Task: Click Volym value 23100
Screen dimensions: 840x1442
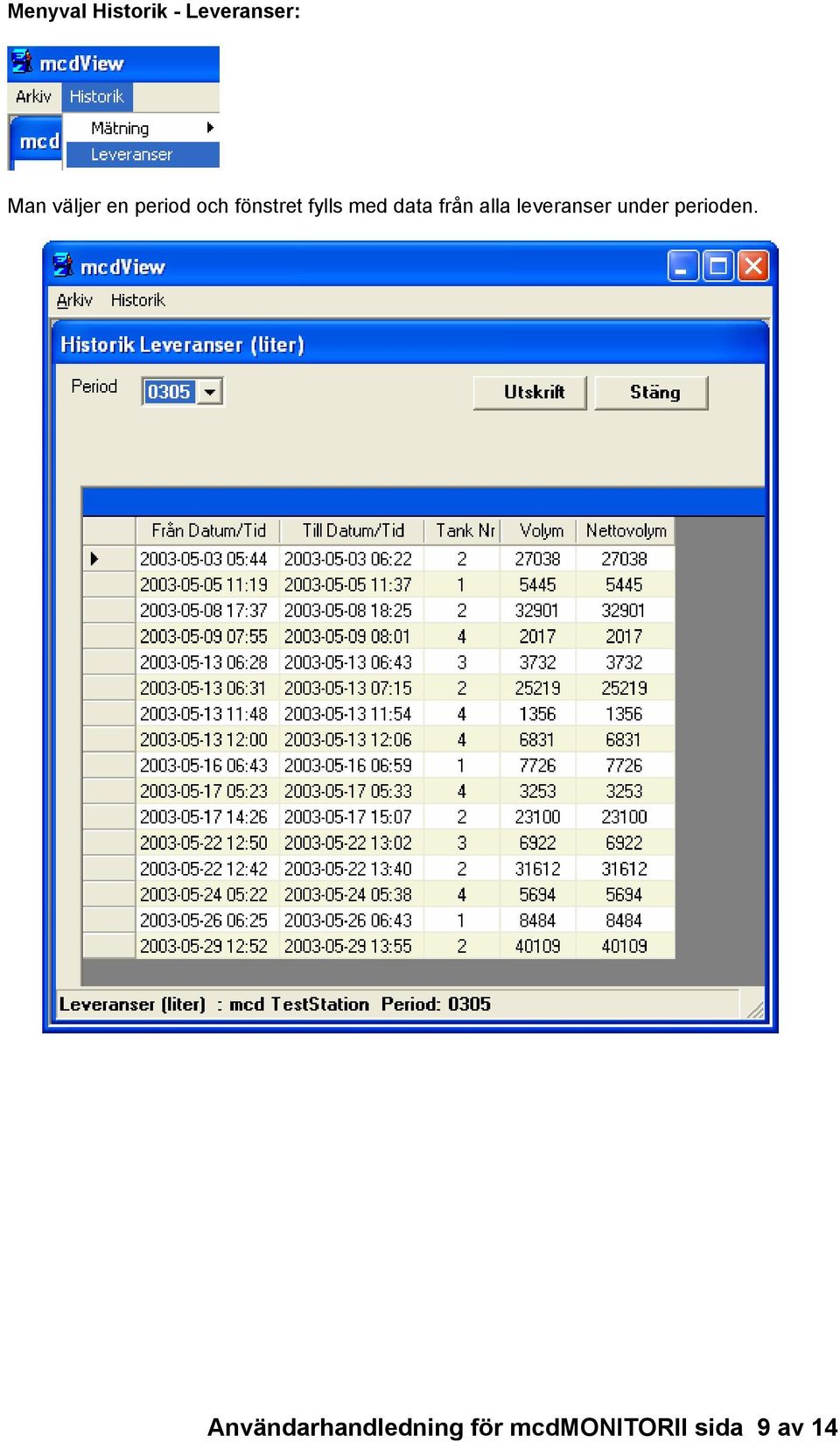Action: (x=538, y=816)
